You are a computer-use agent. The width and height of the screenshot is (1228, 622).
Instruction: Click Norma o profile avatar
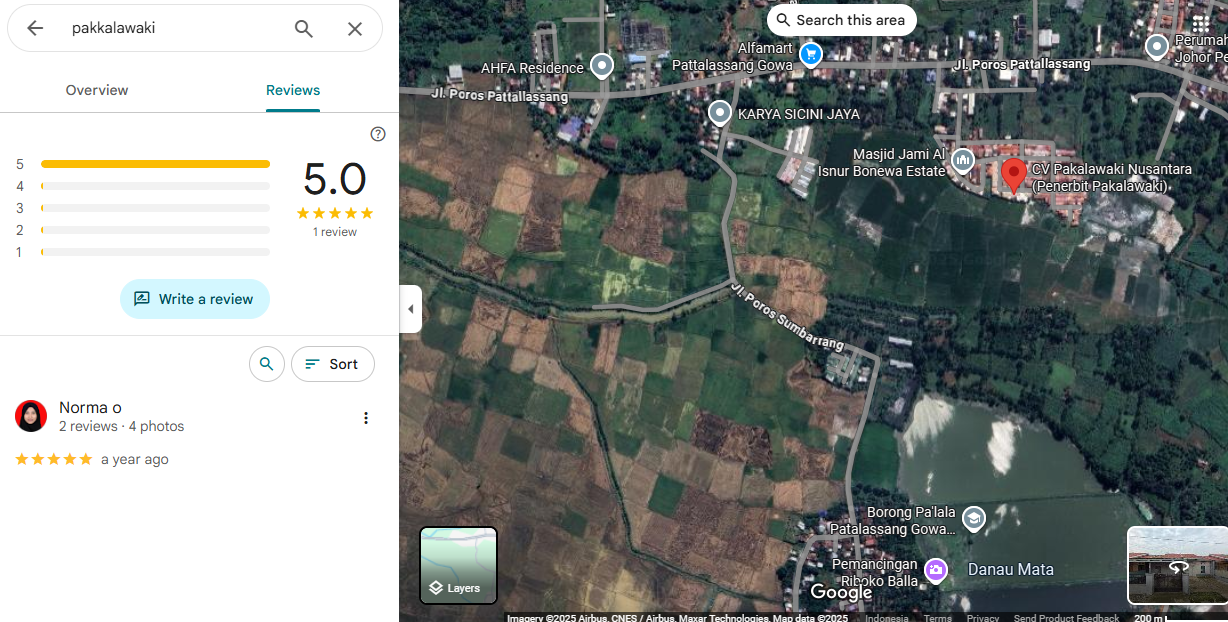click(31, 416)
